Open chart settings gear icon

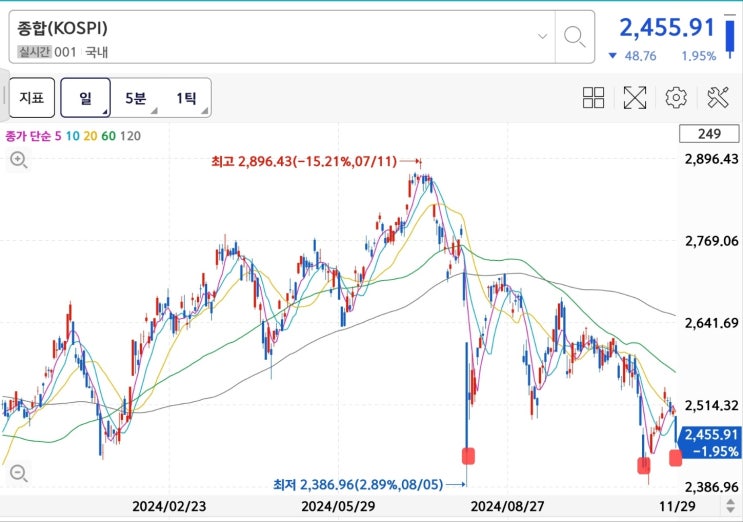tap(676, 97)
